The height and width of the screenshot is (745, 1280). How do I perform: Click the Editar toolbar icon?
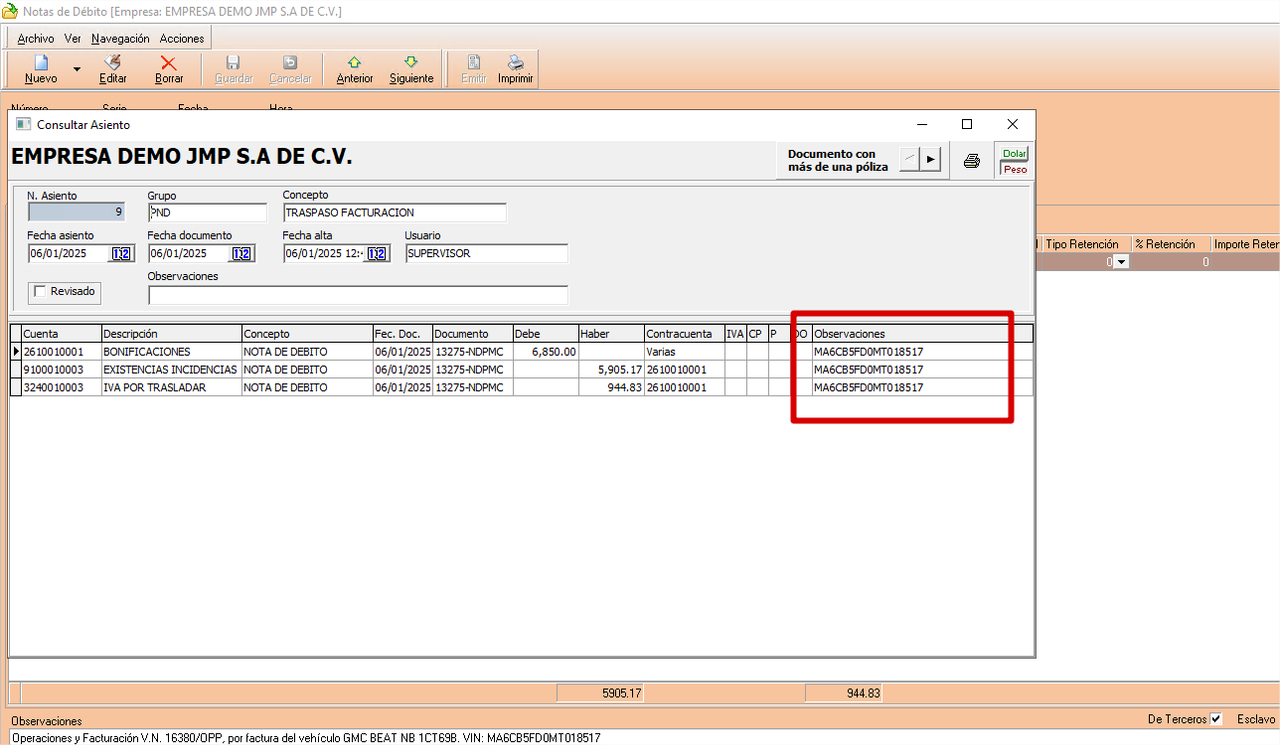coord(113,62)
